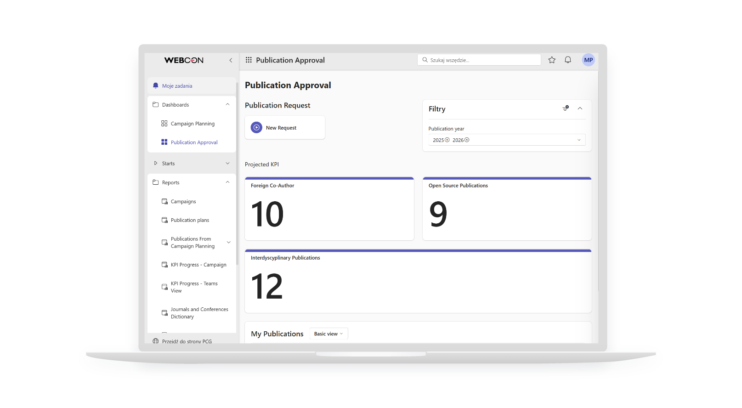Remove the 2025 year filter tag
The height and width of the screenshot is (408, 742).
click(x=447, y=140)
